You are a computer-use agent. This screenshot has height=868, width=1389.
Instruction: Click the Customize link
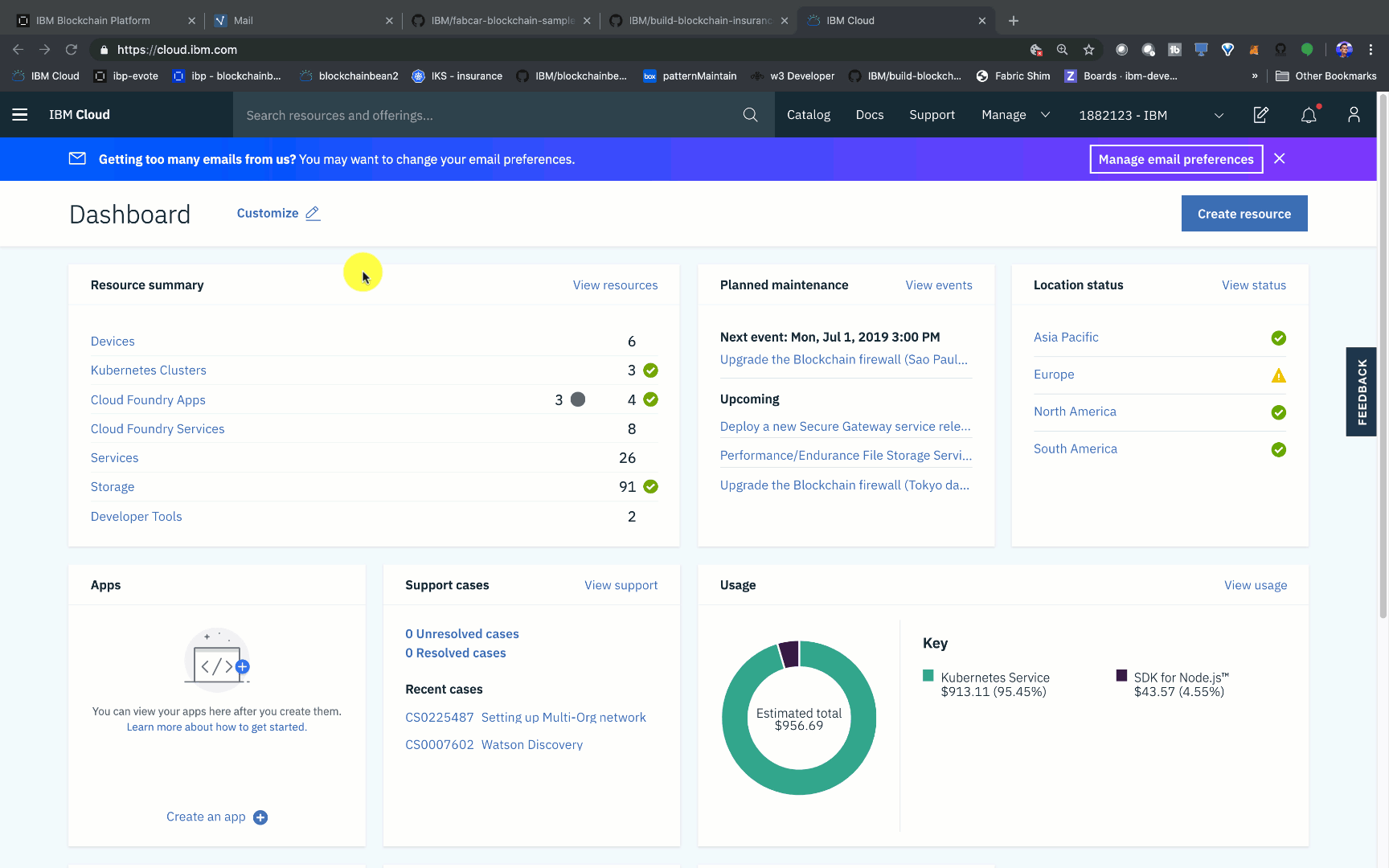[x=268, y=213]
